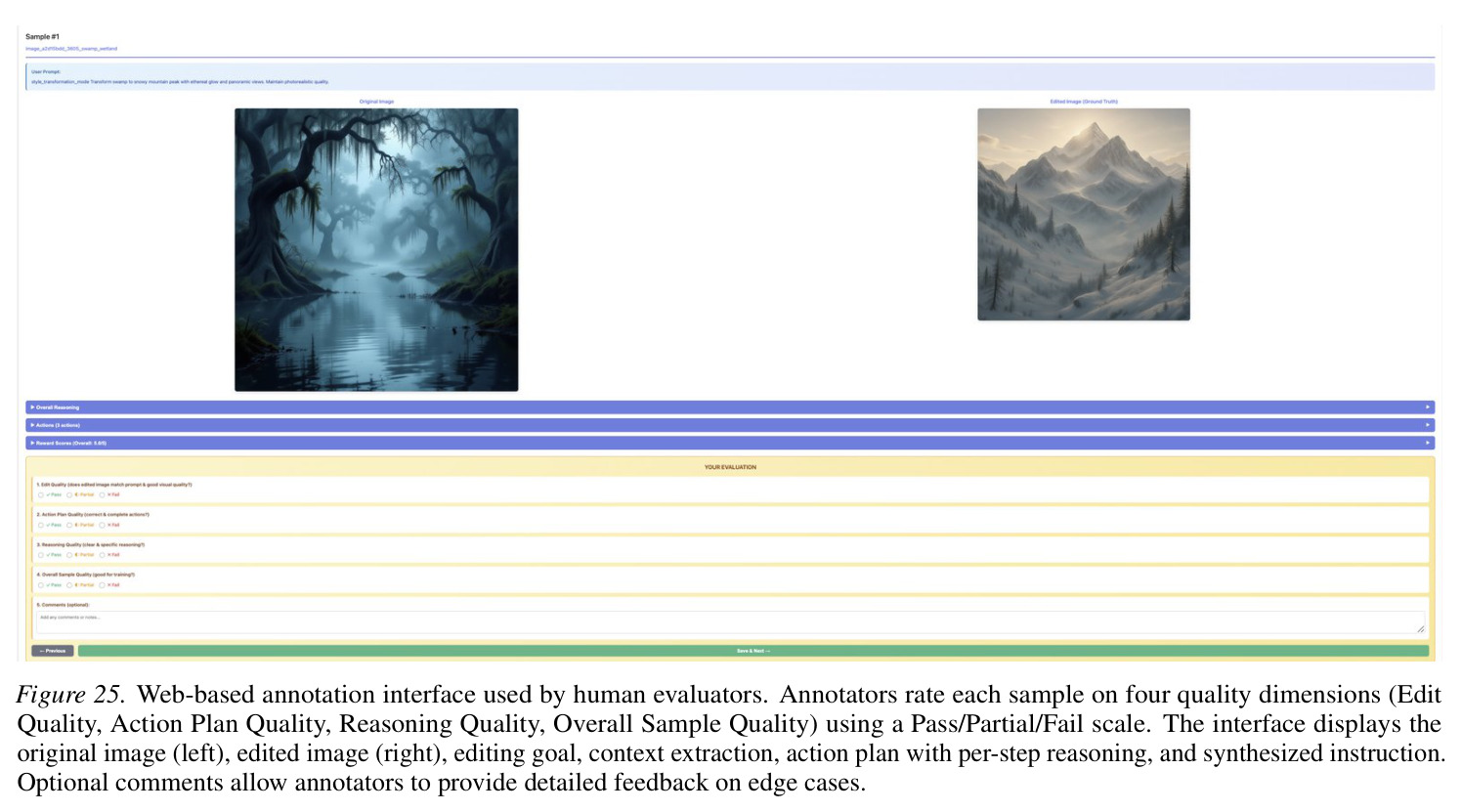Select Pass for Overall Sample Quality
Image resolution: width=1462 pixels, height=812 pixels.
pos(41,585)
